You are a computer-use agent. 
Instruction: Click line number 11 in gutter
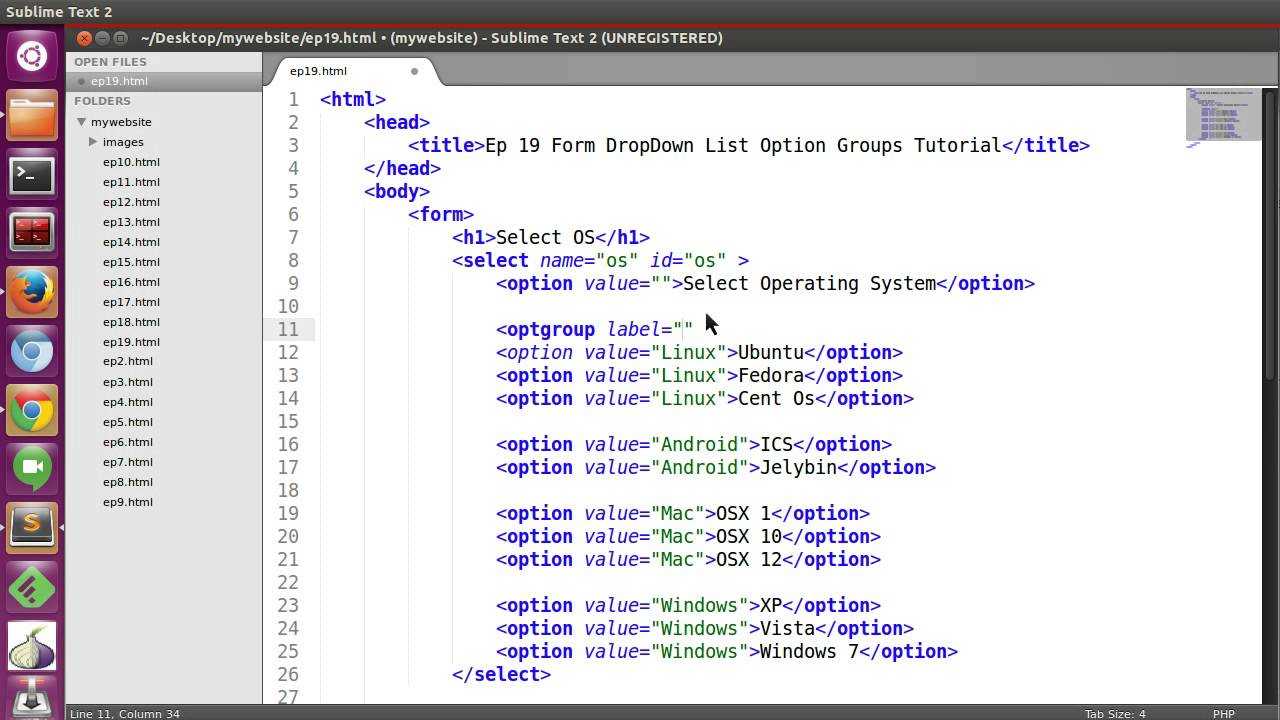pyautogui.click(x=288, y=329)
